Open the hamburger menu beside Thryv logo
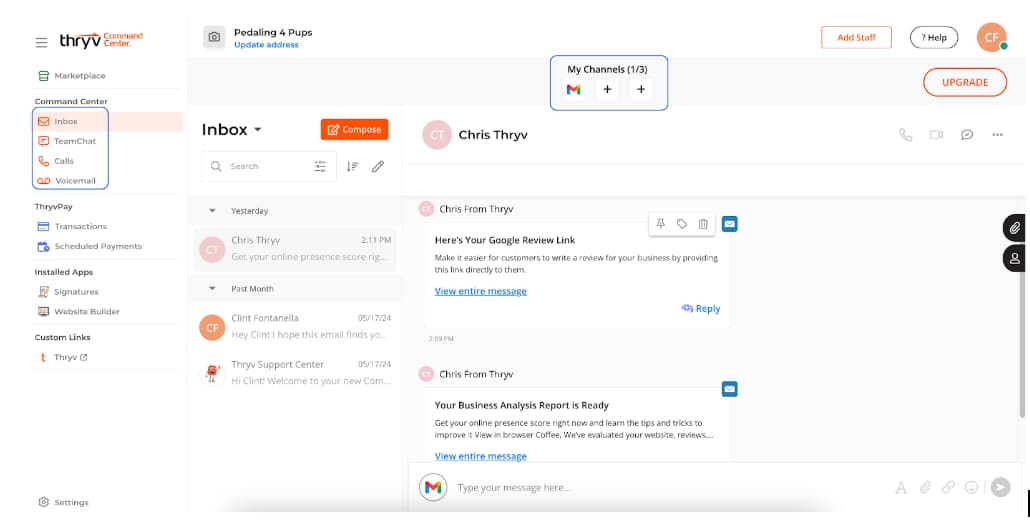The height and width of the screenshot is (522, 1030). click(41, 43)
